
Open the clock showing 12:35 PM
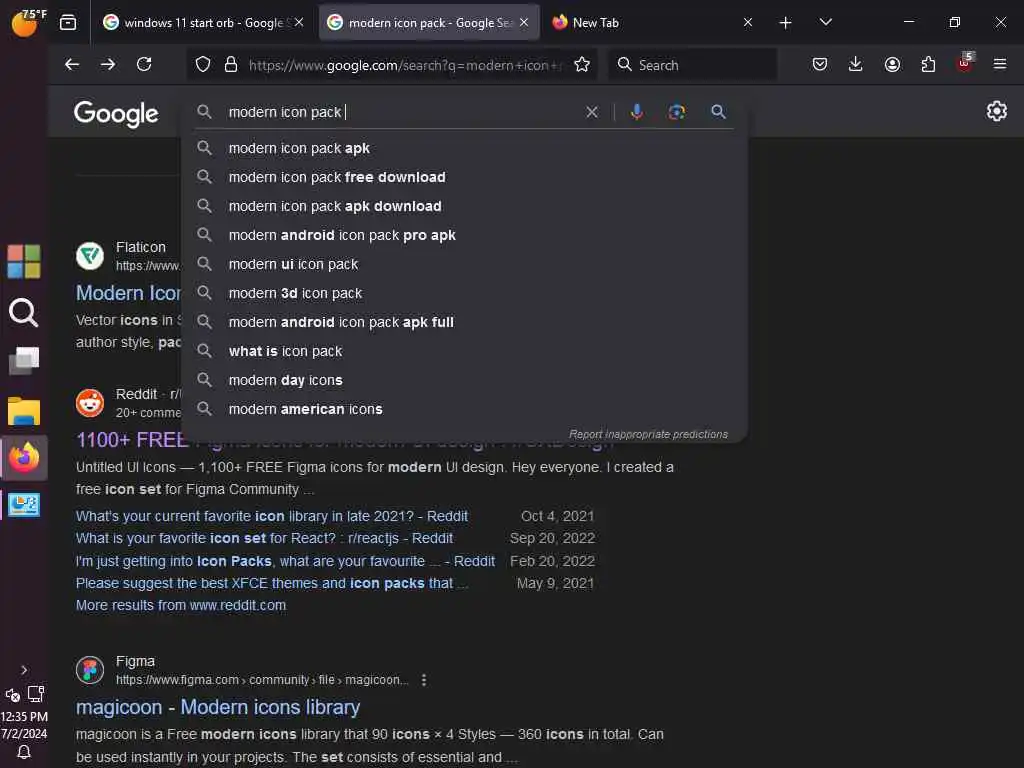pyautogui.click(x=24, y=716)
